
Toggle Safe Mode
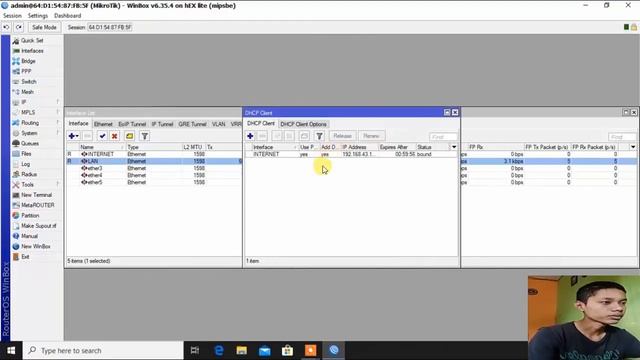click(44, 27)
